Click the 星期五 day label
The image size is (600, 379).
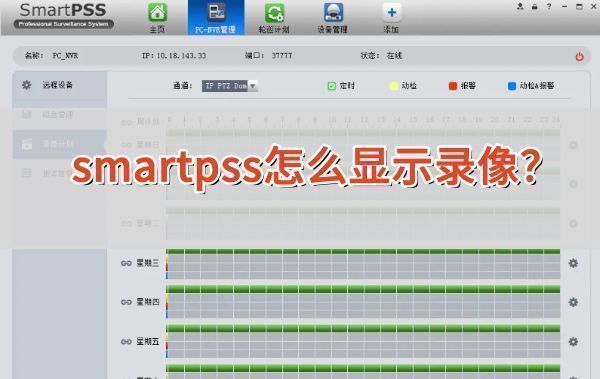click(x=148, y=341)
